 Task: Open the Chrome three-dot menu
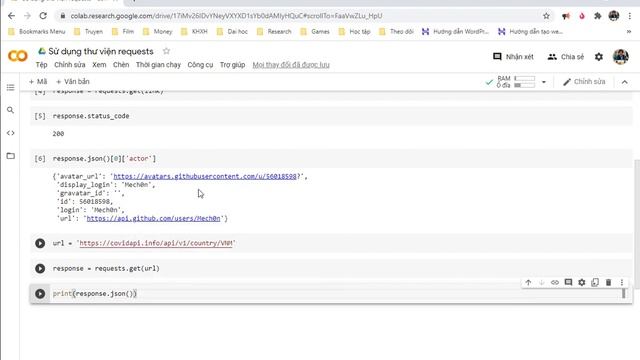click(x=630, y=16)
